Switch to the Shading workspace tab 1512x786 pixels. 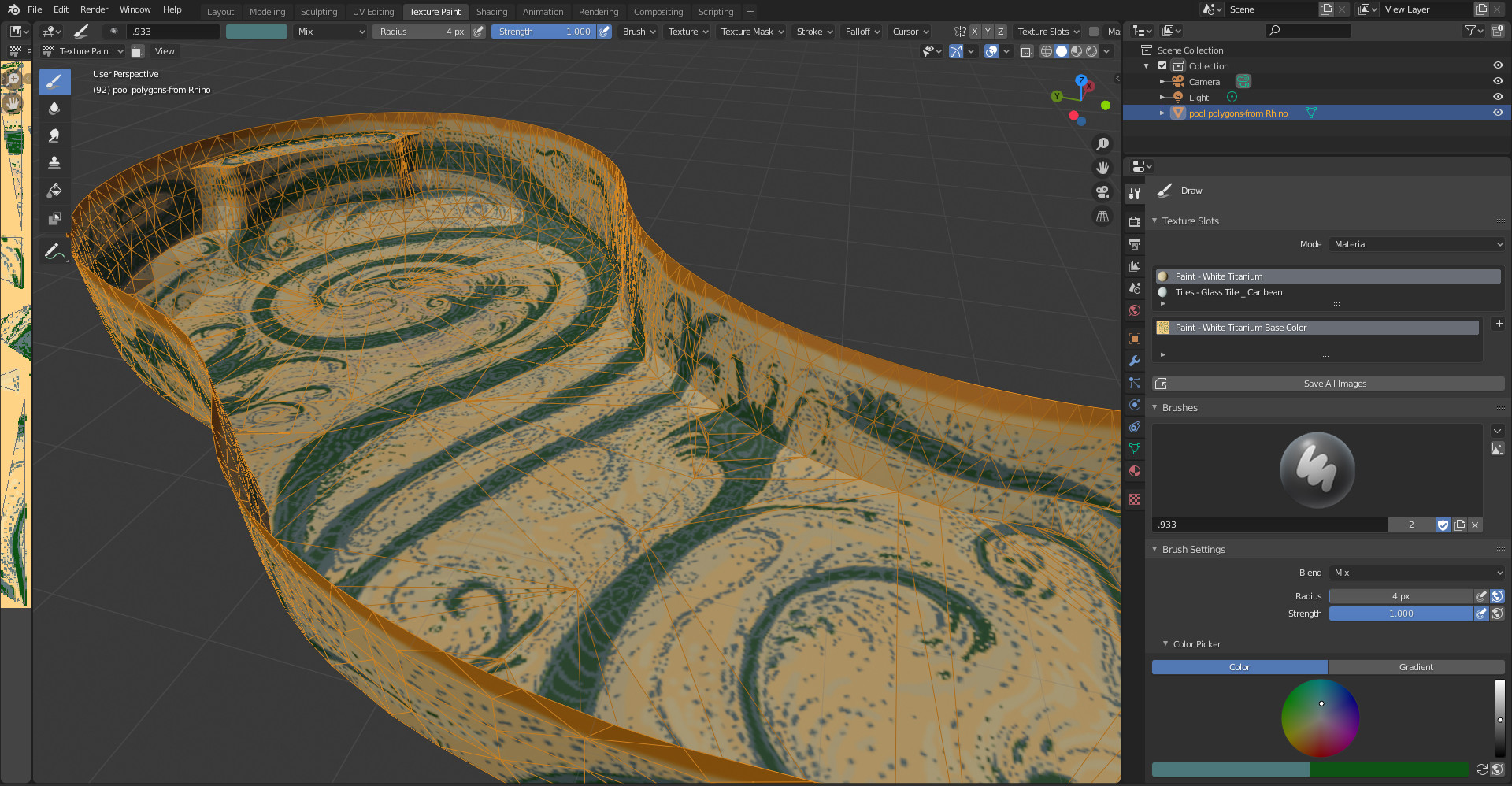(x=491, y=11)
